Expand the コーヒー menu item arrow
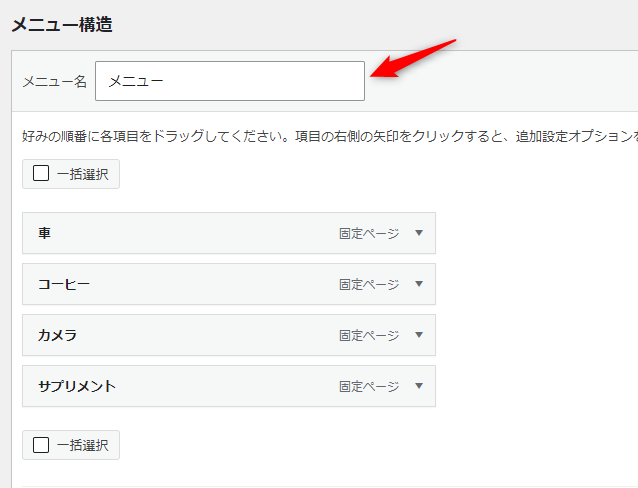 (x=419, y=284)
